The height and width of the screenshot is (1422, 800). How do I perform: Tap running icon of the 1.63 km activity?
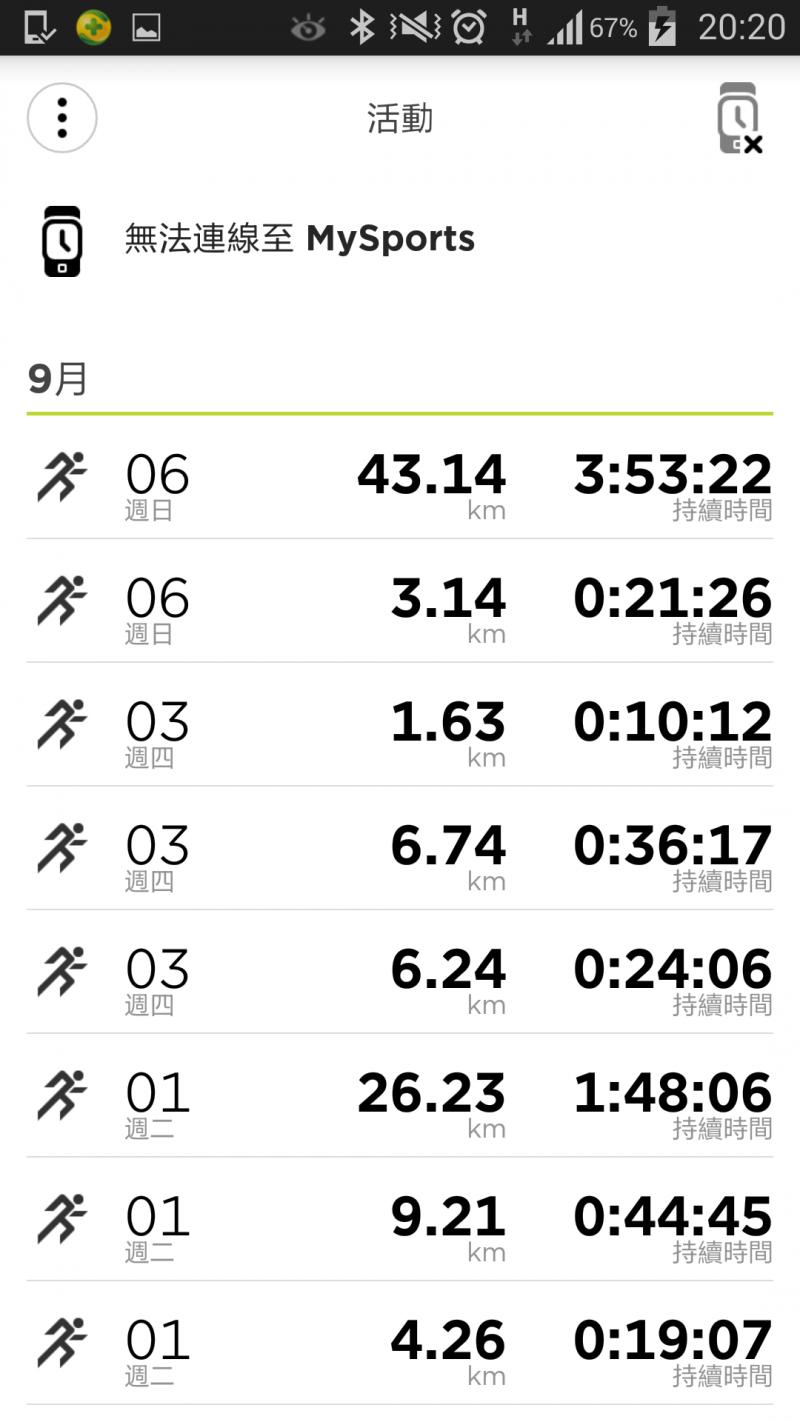pos(62,724)
